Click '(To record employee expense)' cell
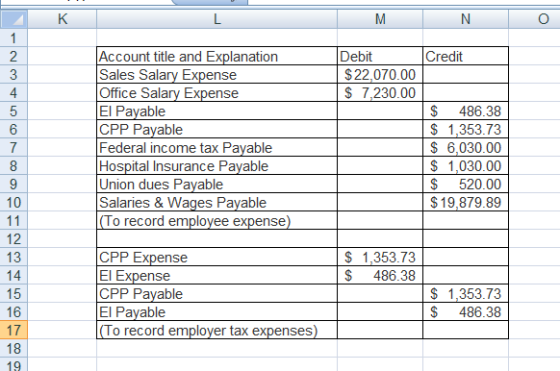Viewport: 560px width, 371px height. coord(217,220)
